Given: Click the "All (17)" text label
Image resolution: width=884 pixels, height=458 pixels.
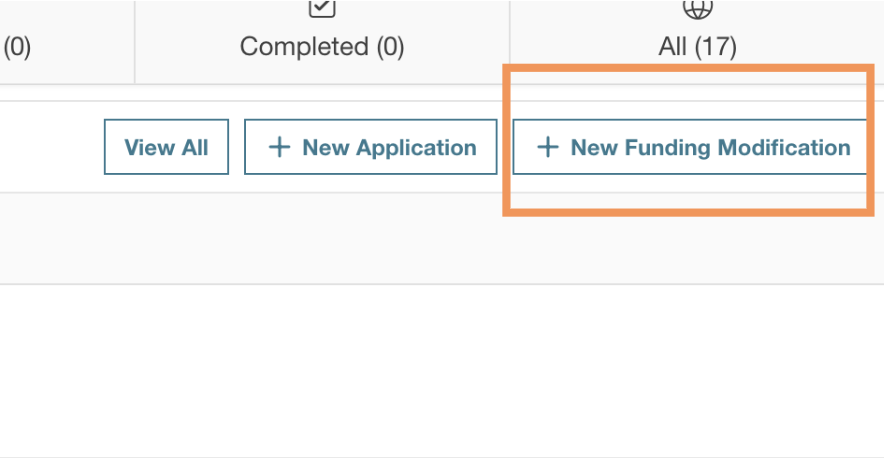Looking at the screenshot, I should click(697, 47).
